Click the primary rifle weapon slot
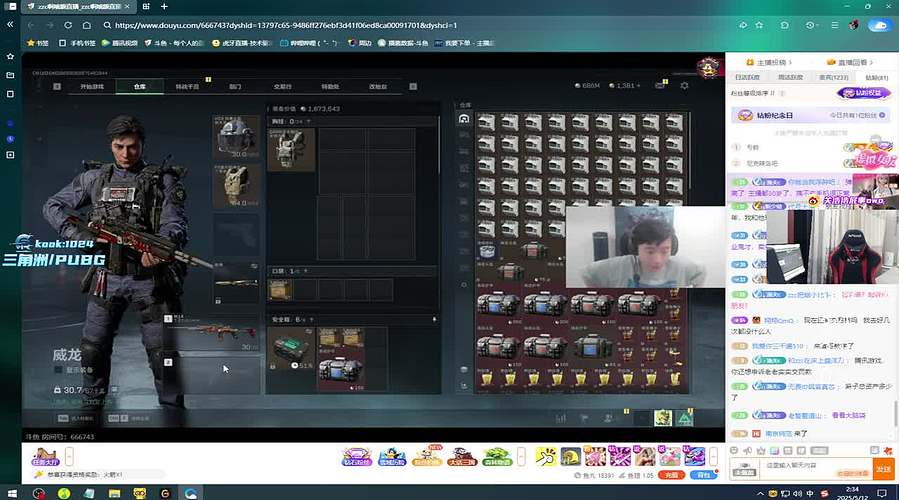Screen dimensions: 899x500 click(212, 333)
